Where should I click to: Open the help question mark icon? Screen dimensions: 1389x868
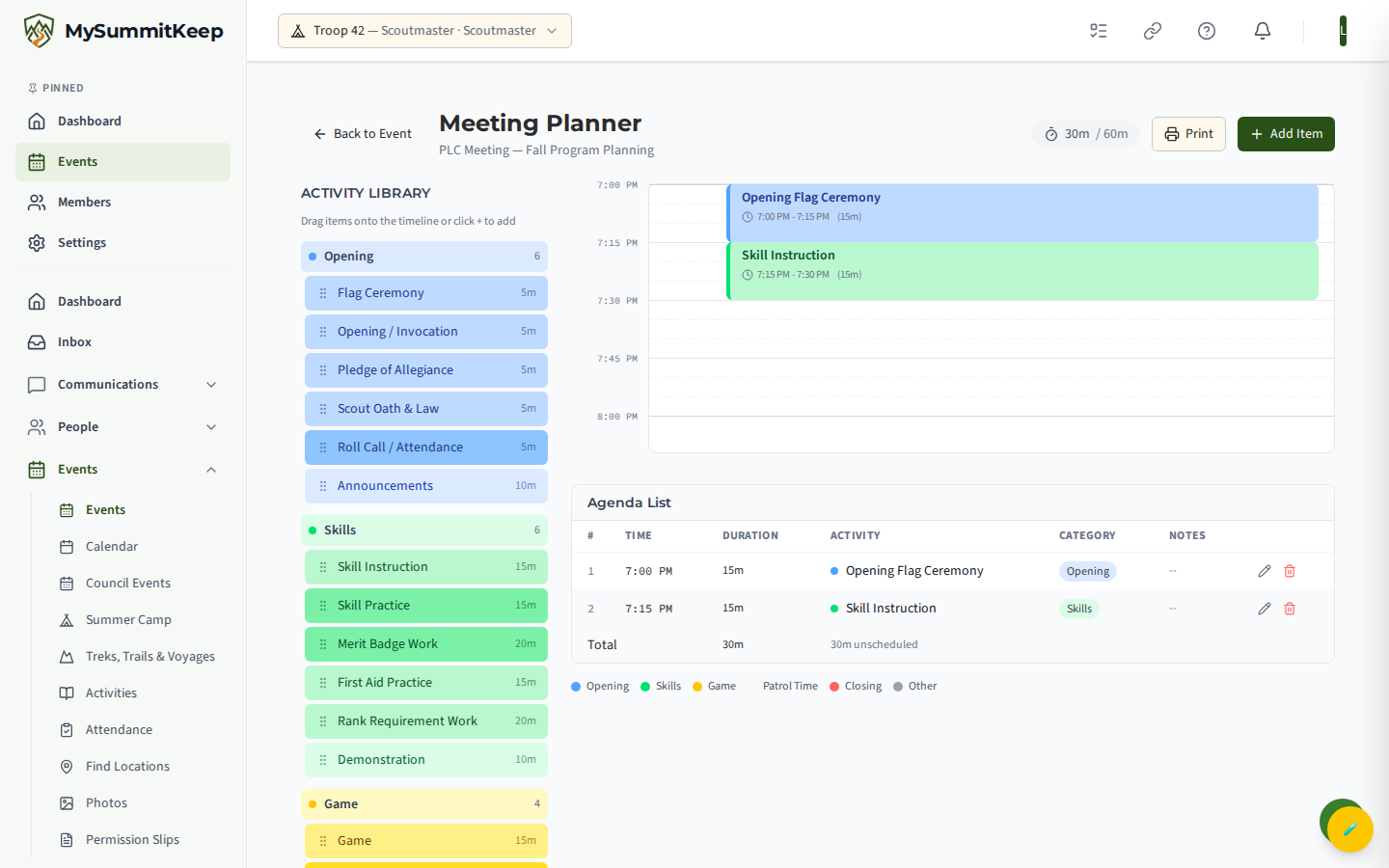pyautogui.click(x=1206, y=31)
